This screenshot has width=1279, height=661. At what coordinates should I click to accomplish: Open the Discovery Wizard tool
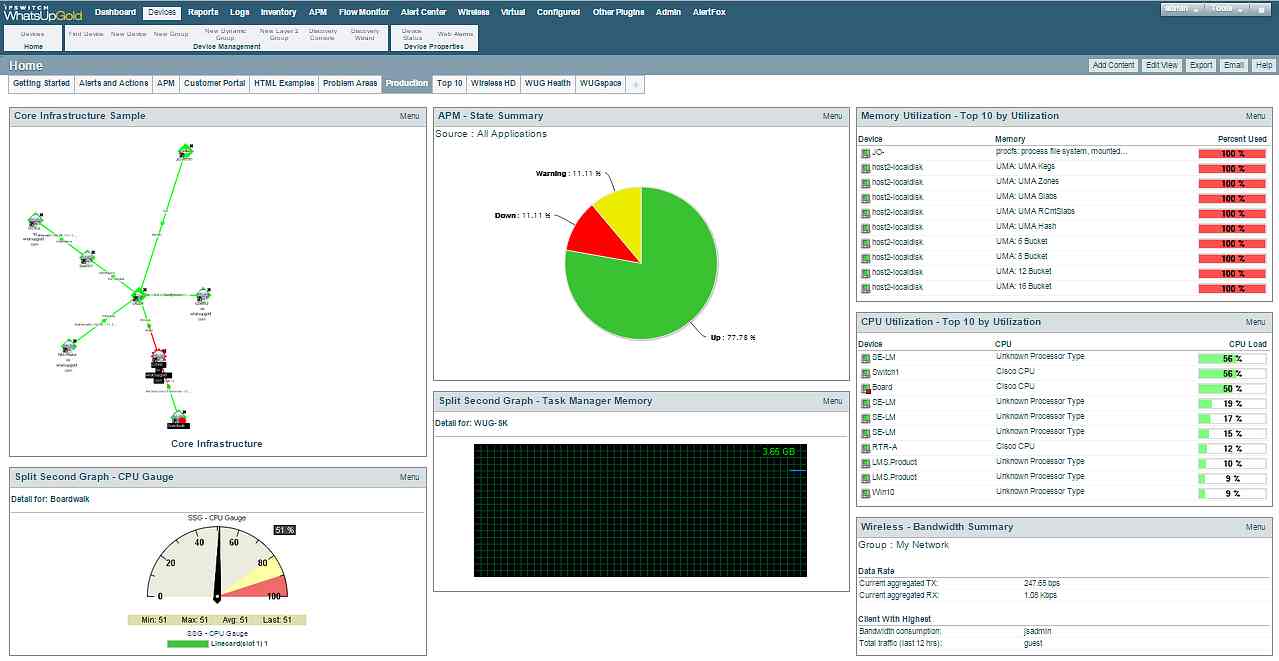[x=364, y=34]
